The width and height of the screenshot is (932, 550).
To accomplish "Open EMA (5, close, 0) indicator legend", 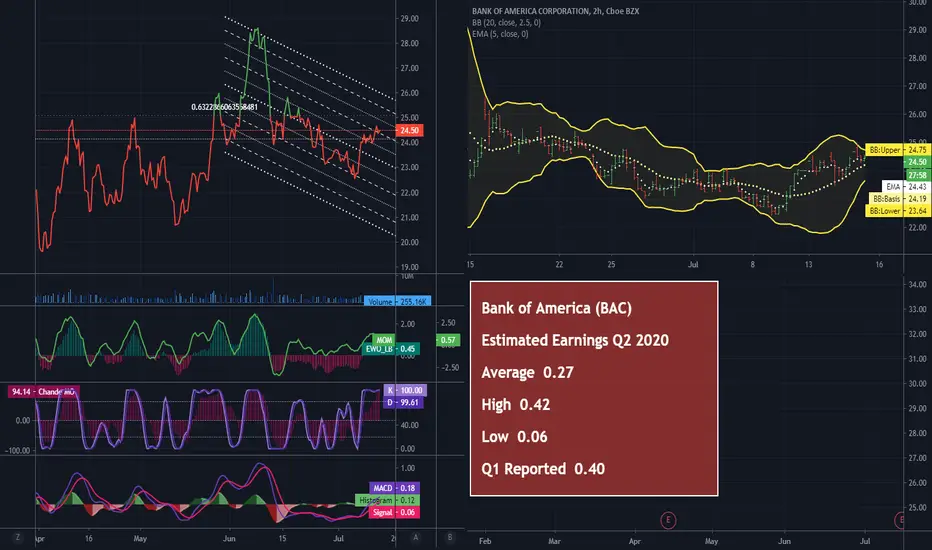I will (x=500, y=34).
